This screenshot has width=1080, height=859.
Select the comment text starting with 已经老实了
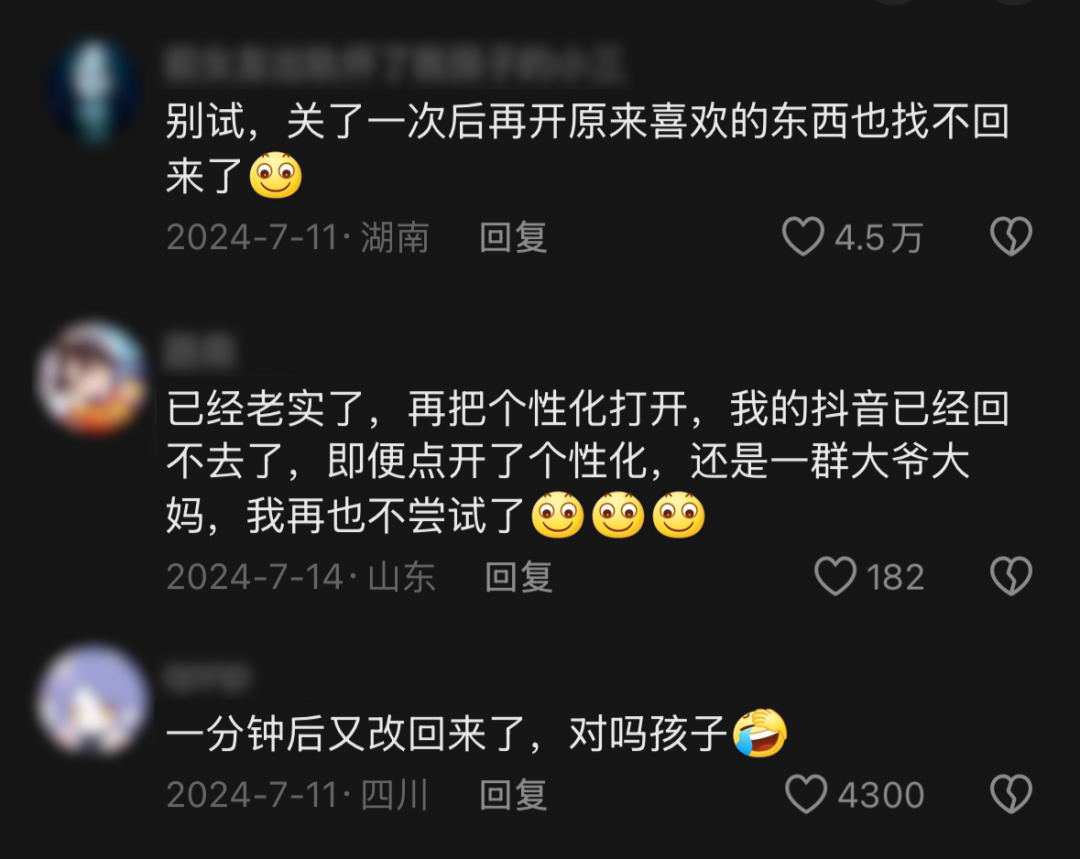point(588,462)
